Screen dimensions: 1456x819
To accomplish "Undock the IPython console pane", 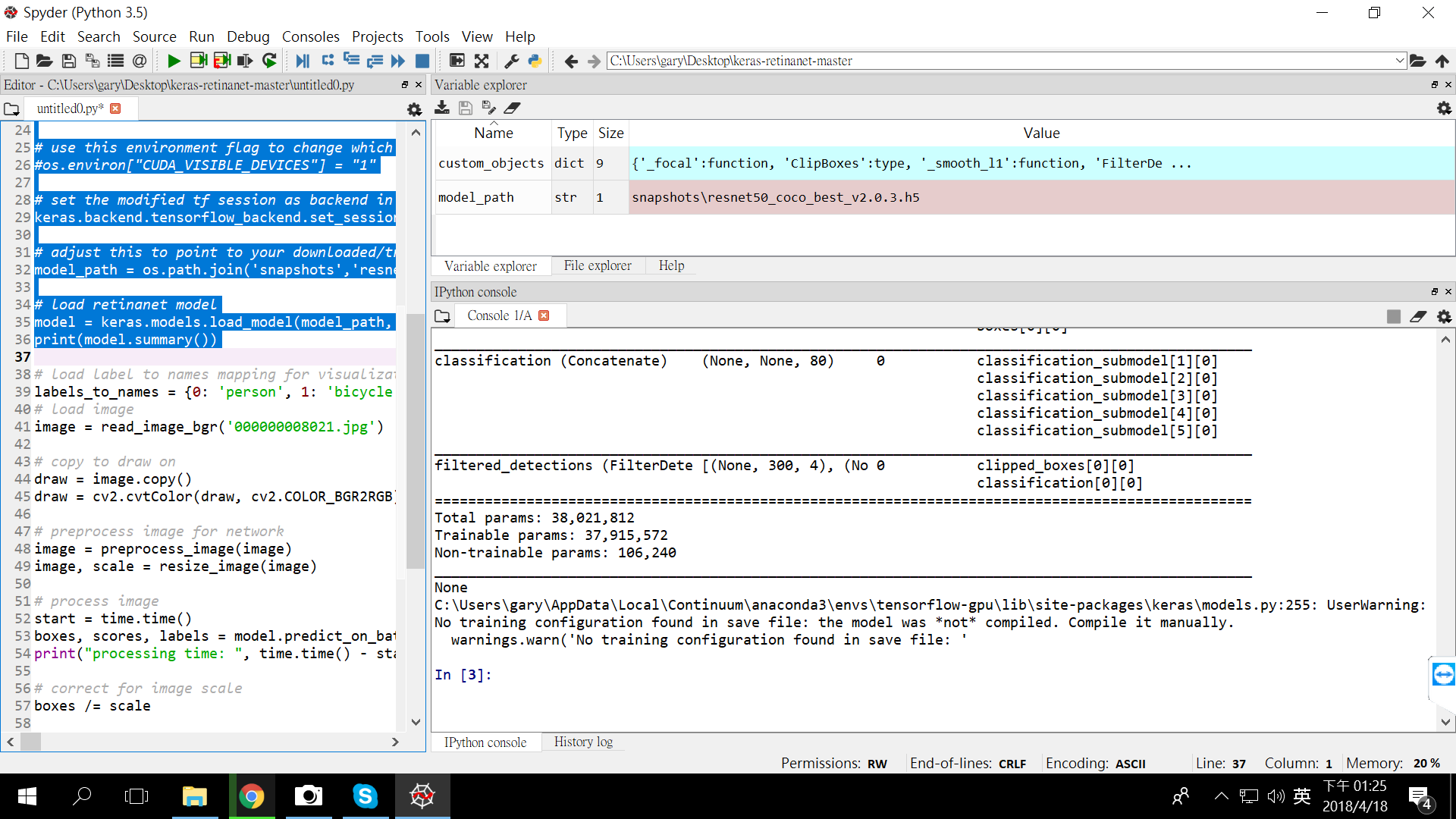I will pos(1434,291).
